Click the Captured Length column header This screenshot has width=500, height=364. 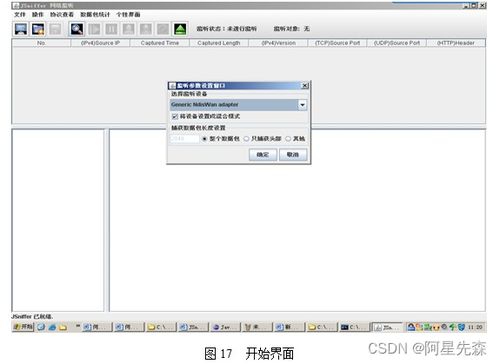[219, 43]
